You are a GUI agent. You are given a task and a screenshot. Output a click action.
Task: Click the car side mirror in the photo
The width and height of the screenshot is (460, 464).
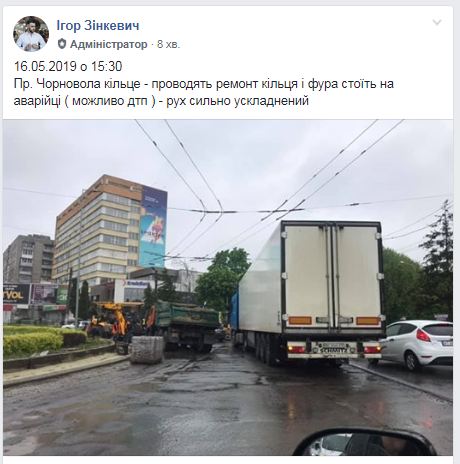[364, 442]
